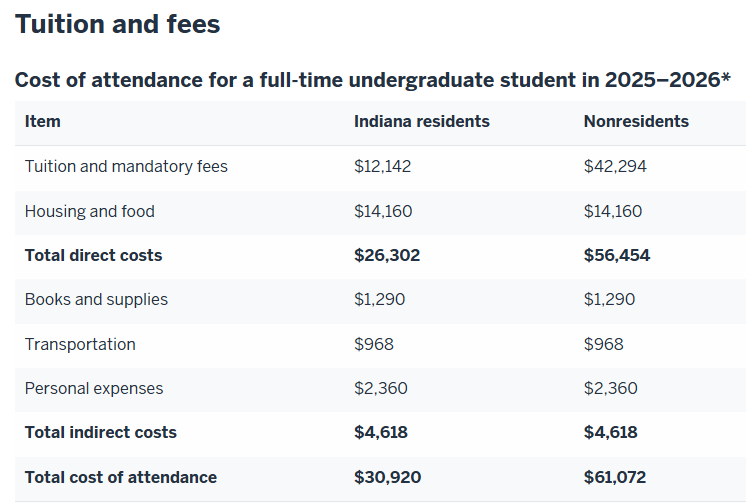Image resolution: width=746 pixels, height=504 pixels.
Task: Click the $12,142 Indiana resident tuition value
Action: 383,167
